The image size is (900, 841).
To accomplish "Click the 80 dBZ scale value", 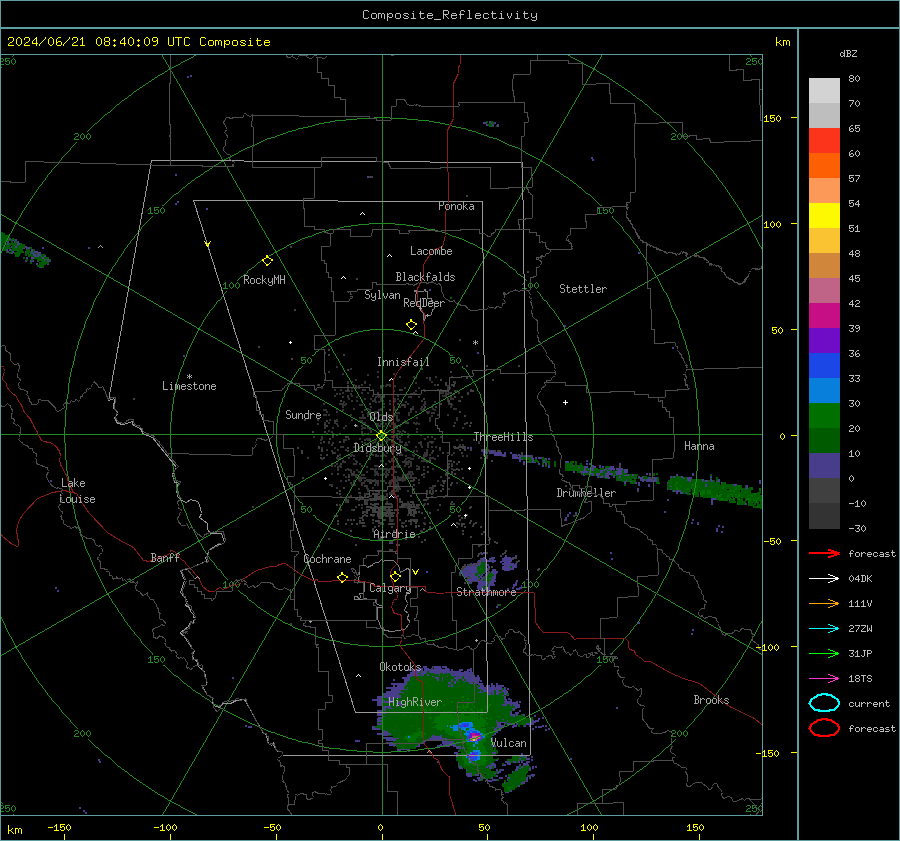I will 854,79.
